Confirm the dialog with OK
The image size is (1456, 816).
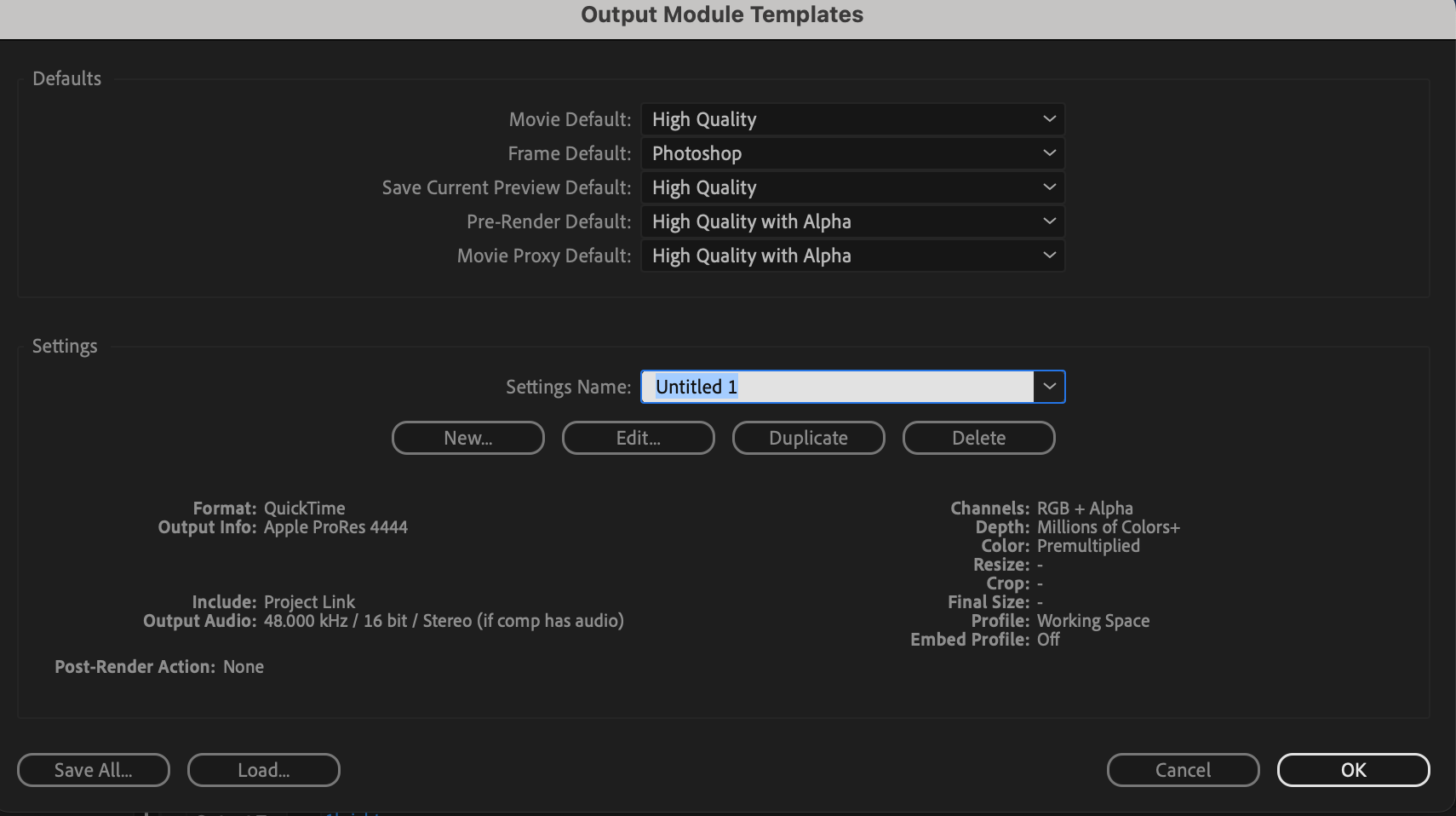1354,770
